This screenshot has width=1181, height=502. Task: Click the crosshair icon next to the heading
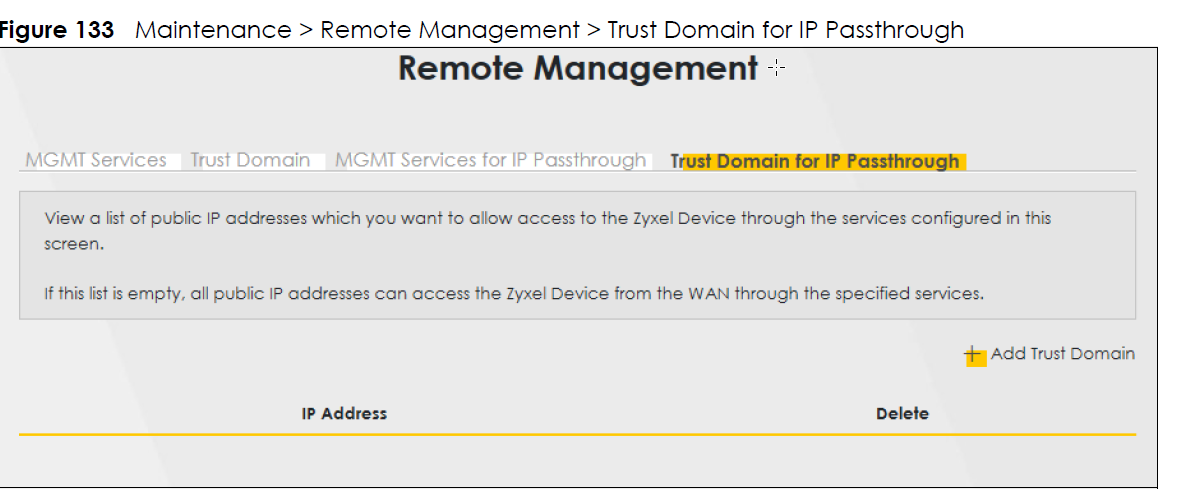pos(776,69)
